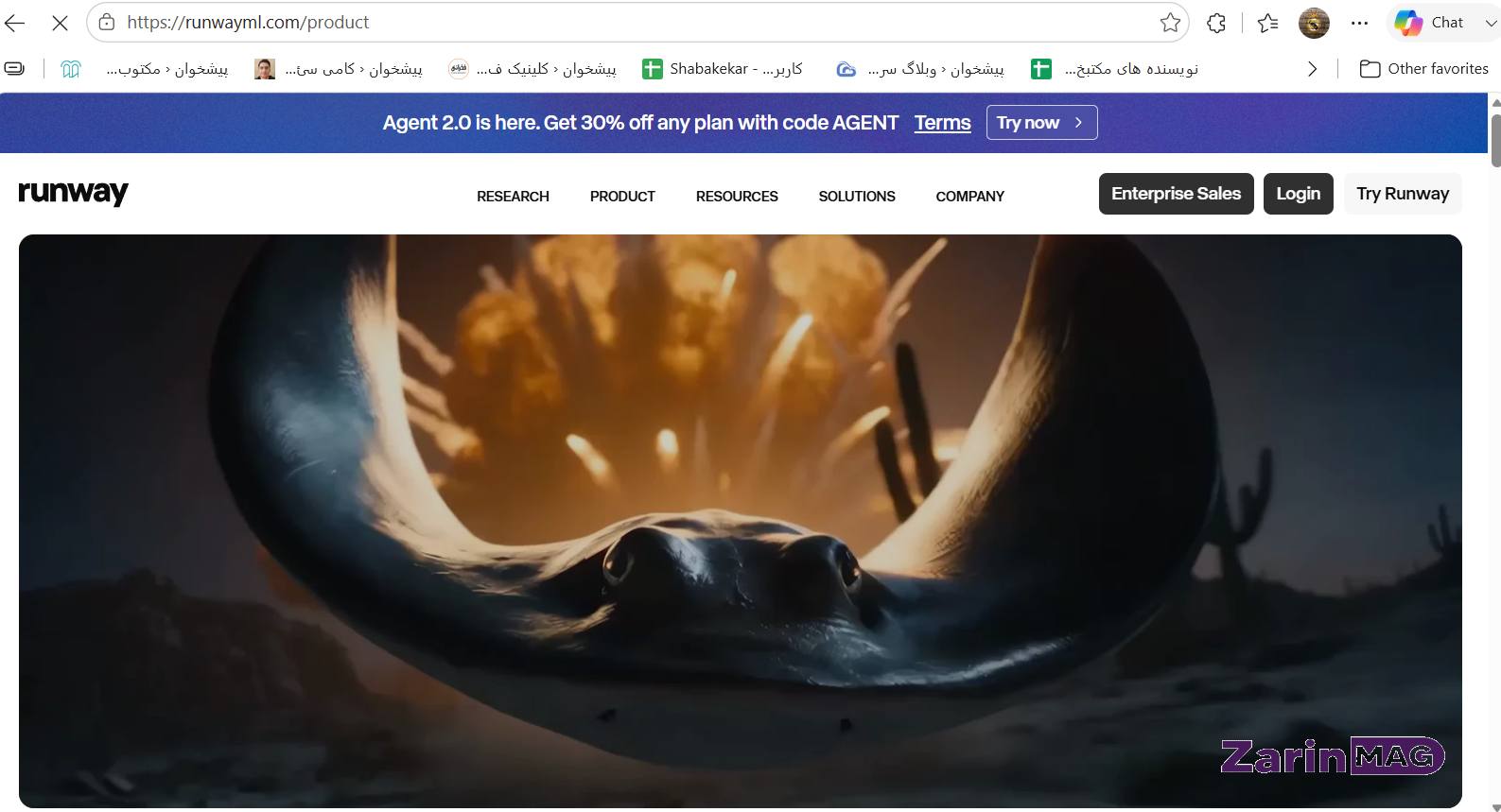Click the runway logo

[x=73, y=193]
